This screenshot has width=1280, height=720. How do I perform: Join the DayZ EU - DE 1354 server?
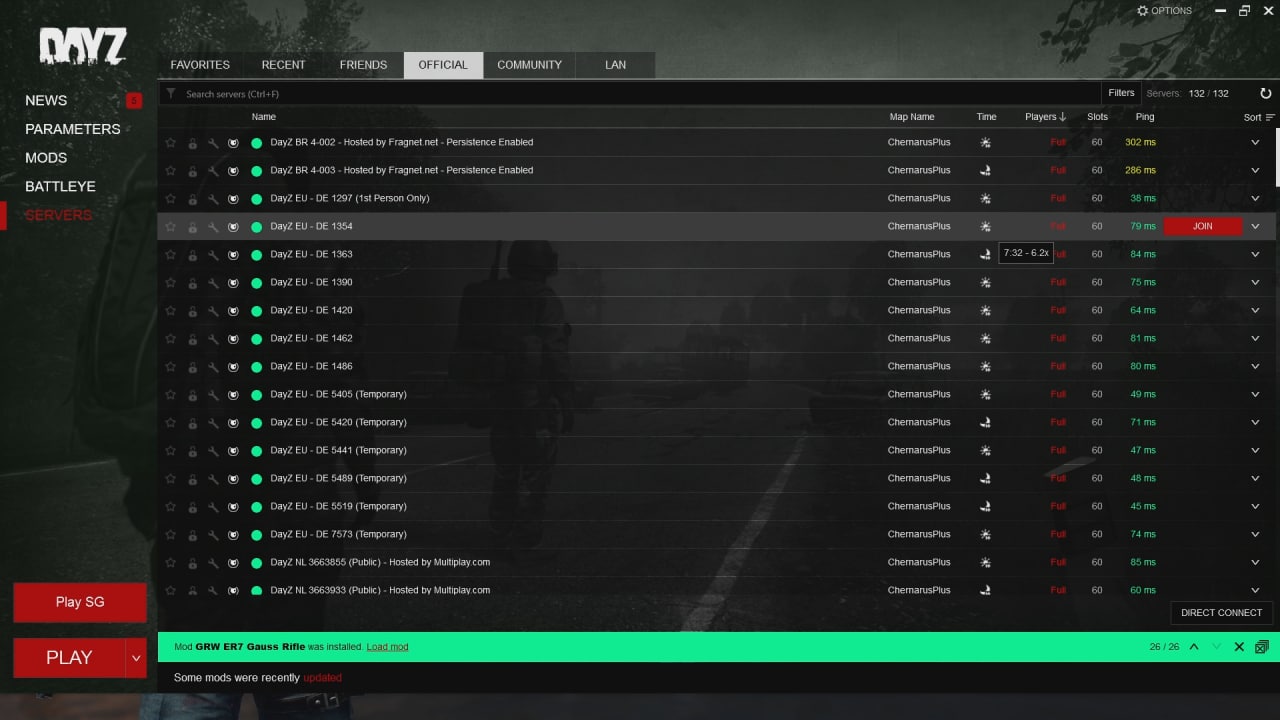point(1203,226)
